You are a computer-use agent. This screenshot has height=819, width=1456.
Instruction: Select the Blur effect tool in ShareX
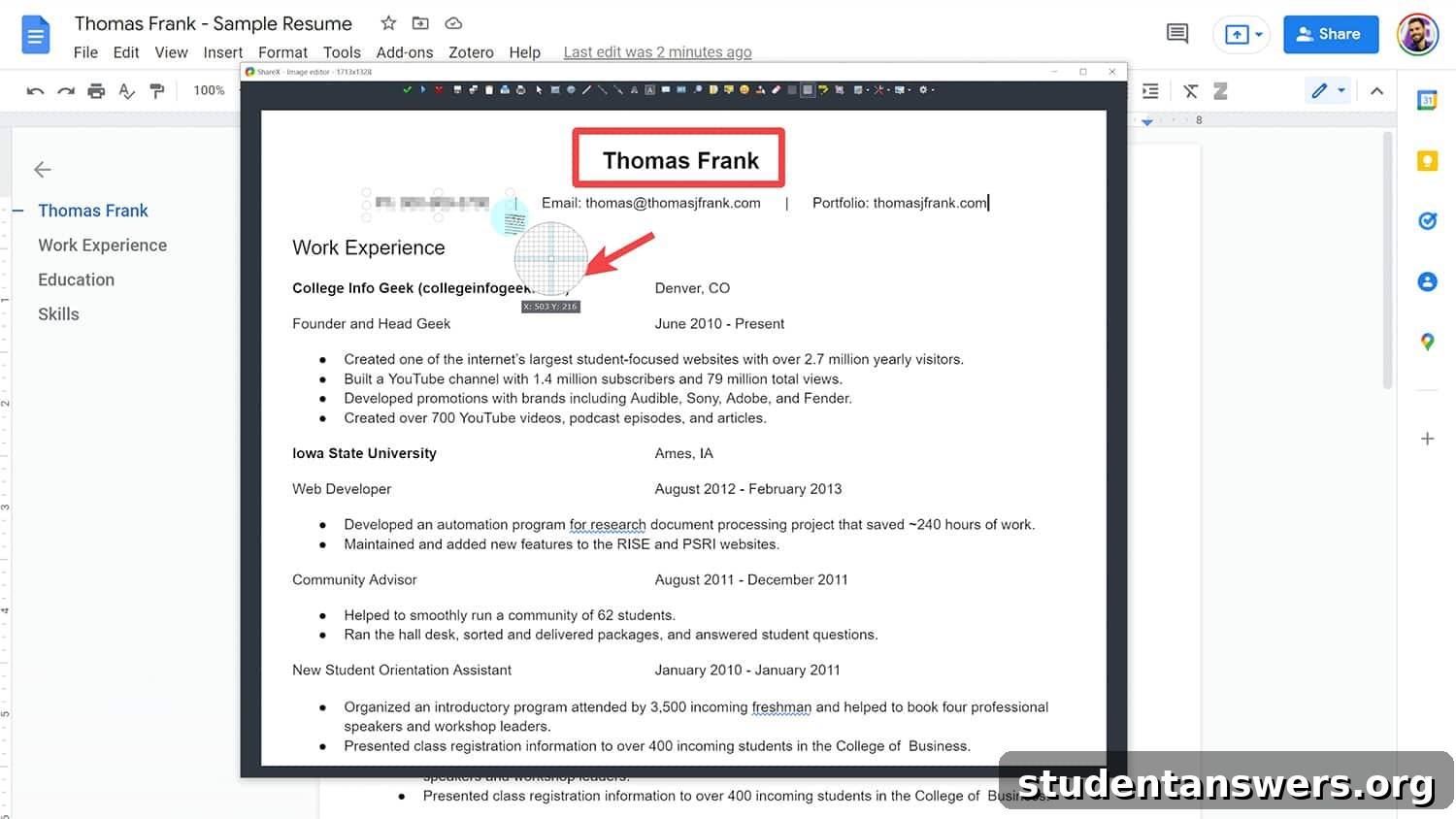tap(792, 89)
